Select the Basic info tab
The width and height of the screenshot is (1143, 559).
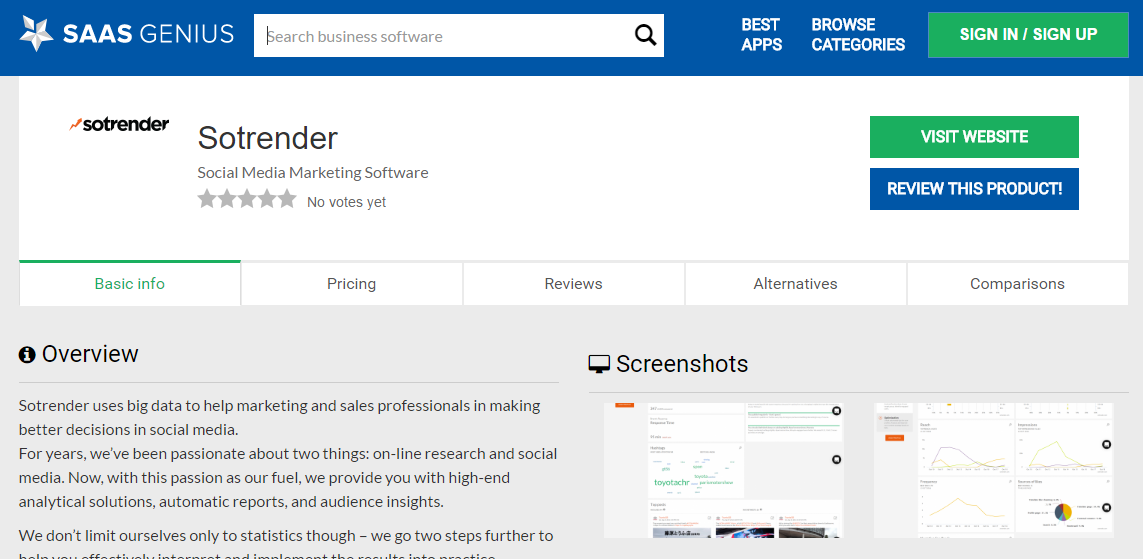[x=130, y=284]
